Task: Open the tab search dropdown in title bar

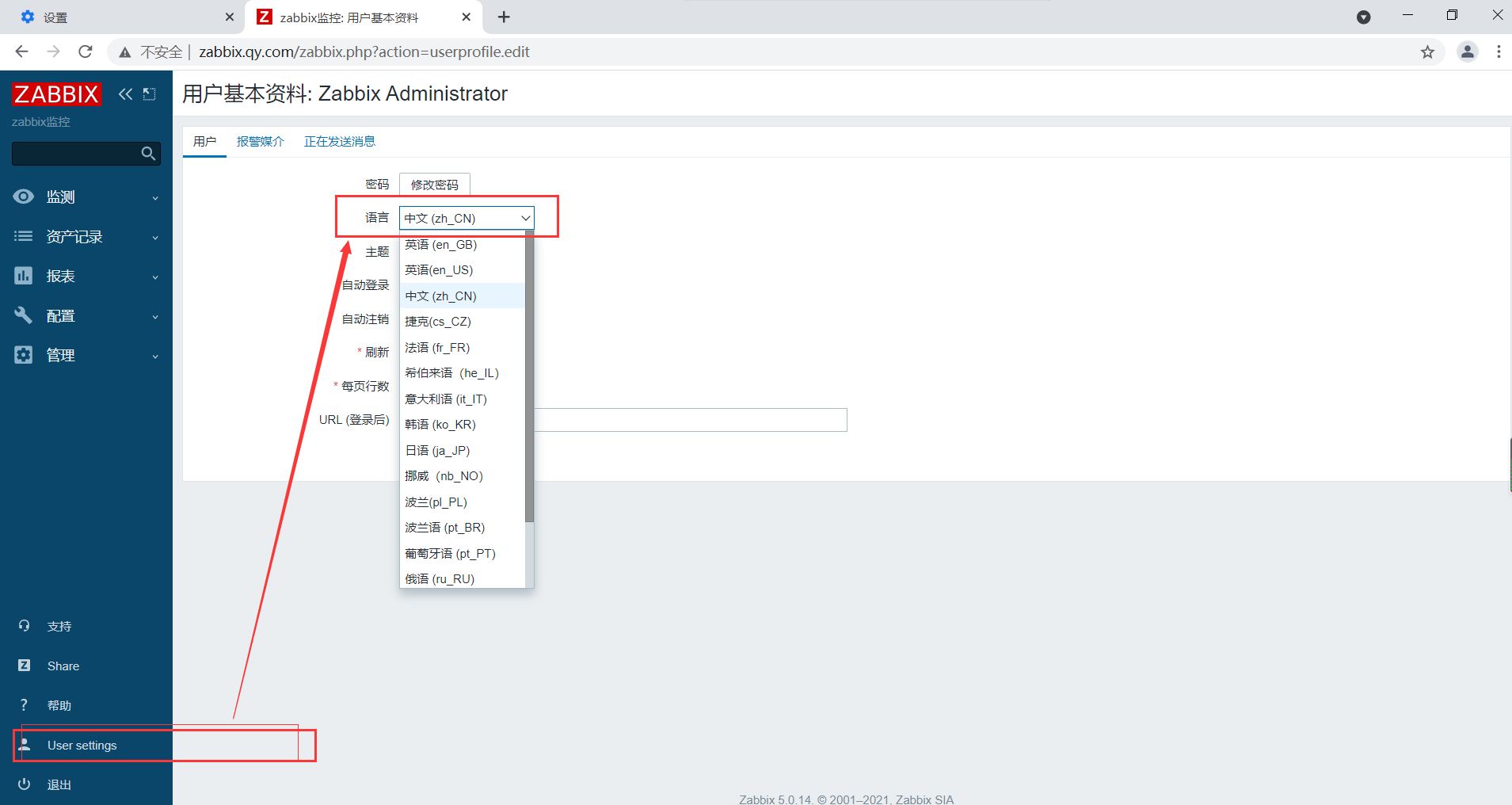Action: [1364, 17]
